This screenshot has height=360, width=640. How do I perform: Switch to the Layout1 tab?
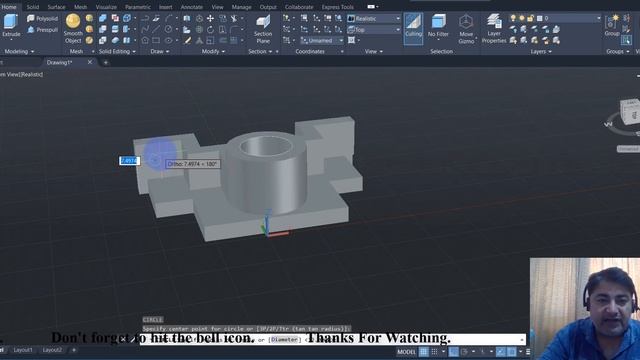(x=23, y=350)
